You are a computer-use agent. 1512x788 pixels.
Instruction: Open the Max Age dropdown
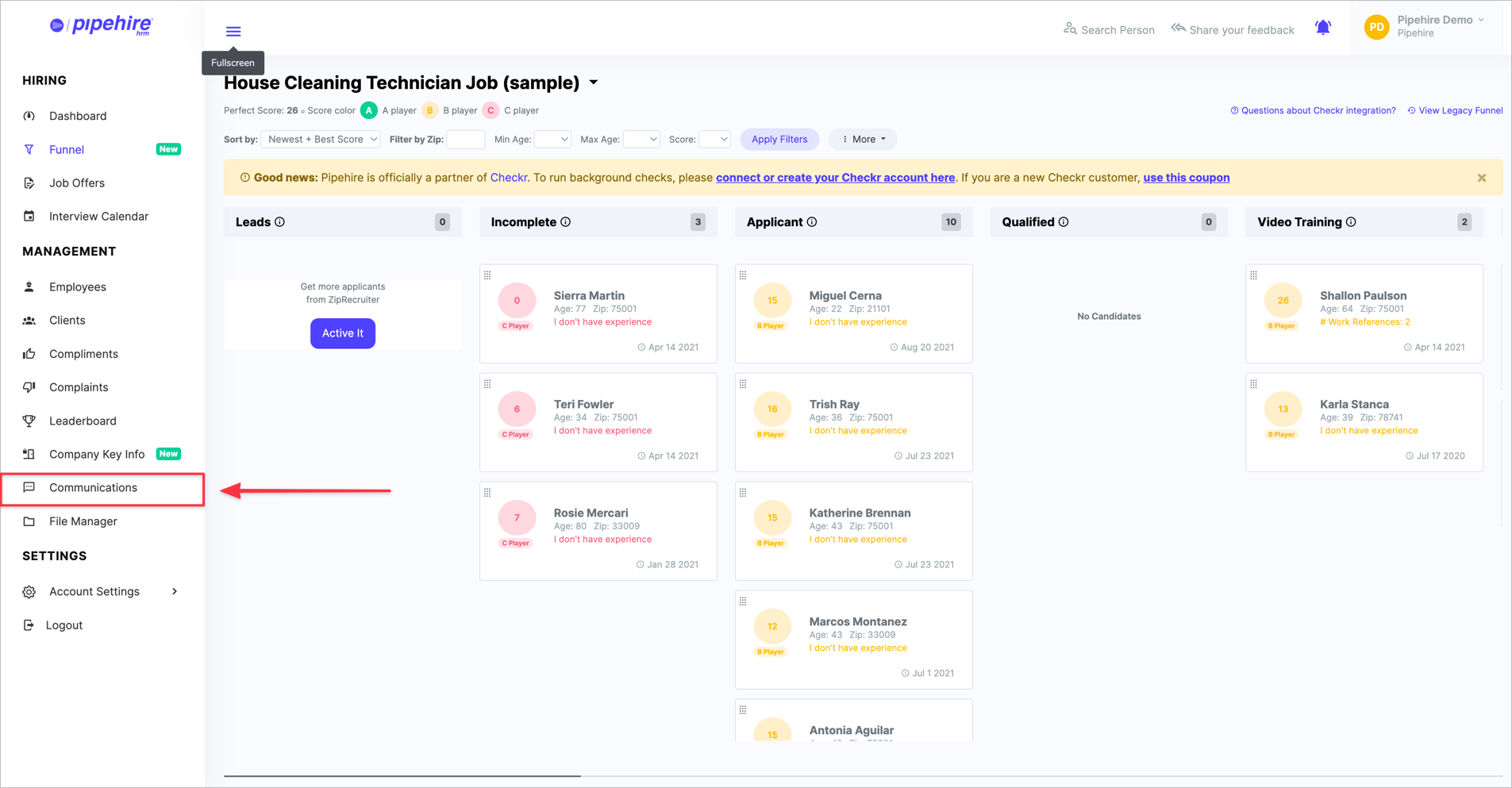[x=641, y=140]
